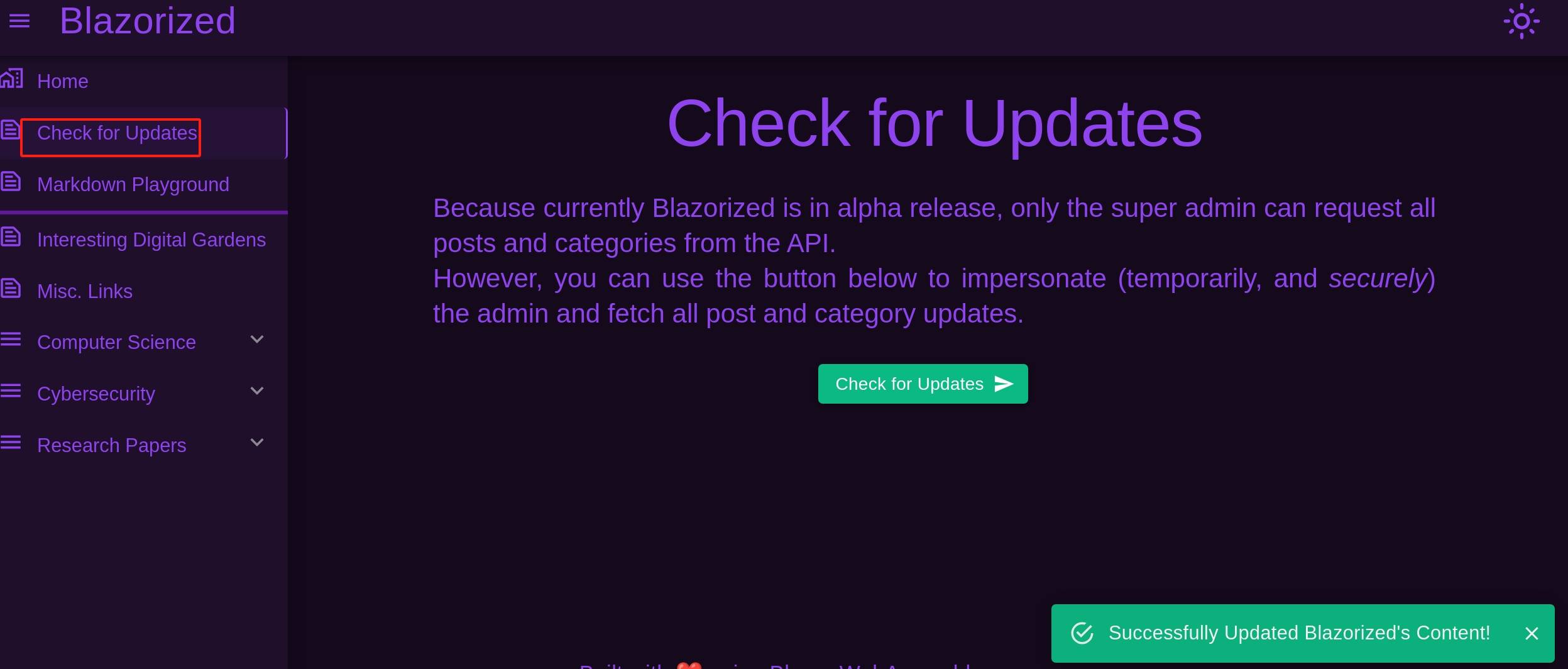1568x669 pixels.
Task: Click the Home icon in the sidebar
Action: [x=11, y=78]
